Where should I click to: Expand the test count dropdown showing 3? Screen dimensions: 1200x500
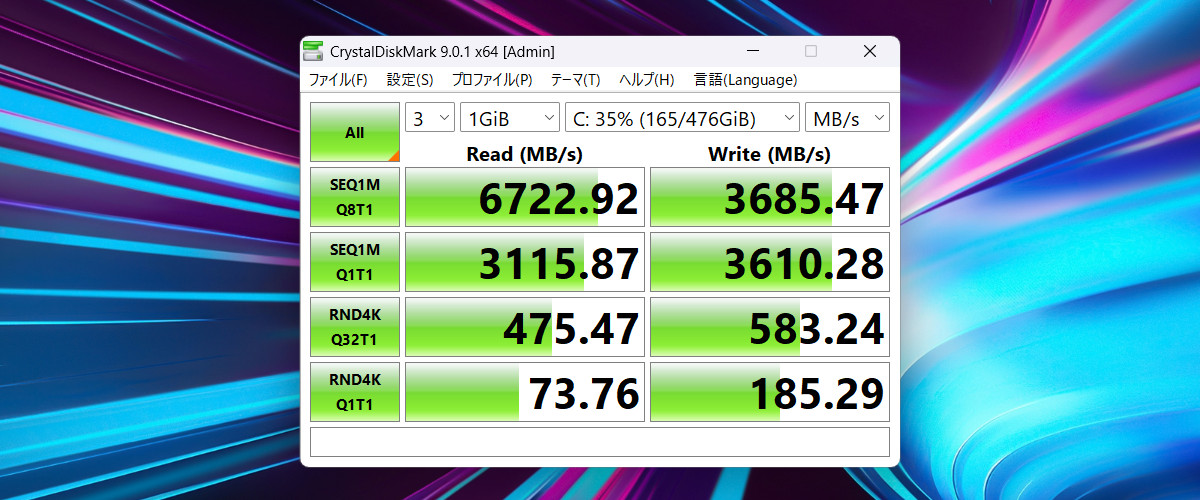click(429, 118)
